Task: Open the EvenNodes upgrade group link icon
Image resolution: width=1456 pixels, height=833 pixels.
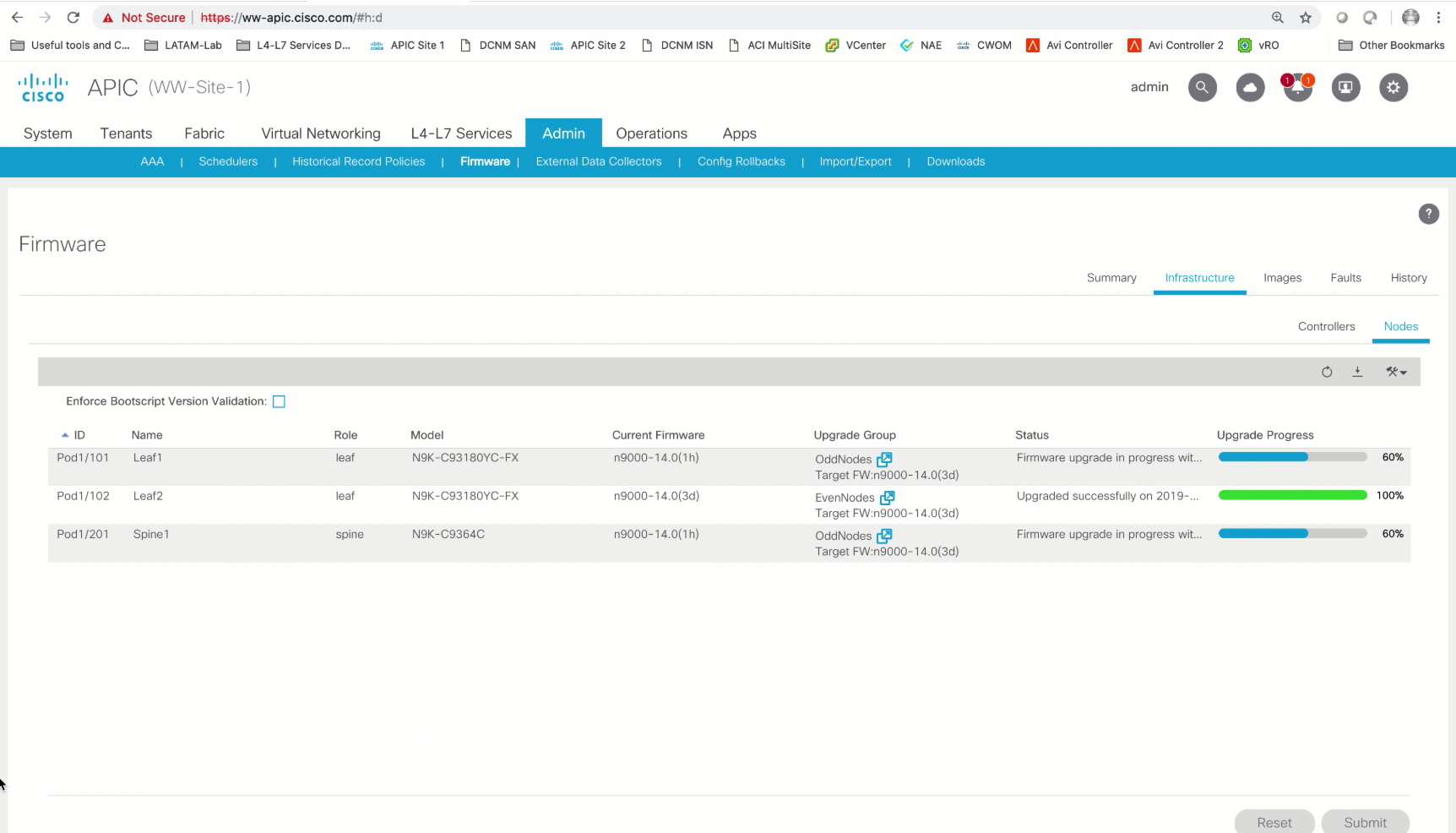Action: [887, 498]
